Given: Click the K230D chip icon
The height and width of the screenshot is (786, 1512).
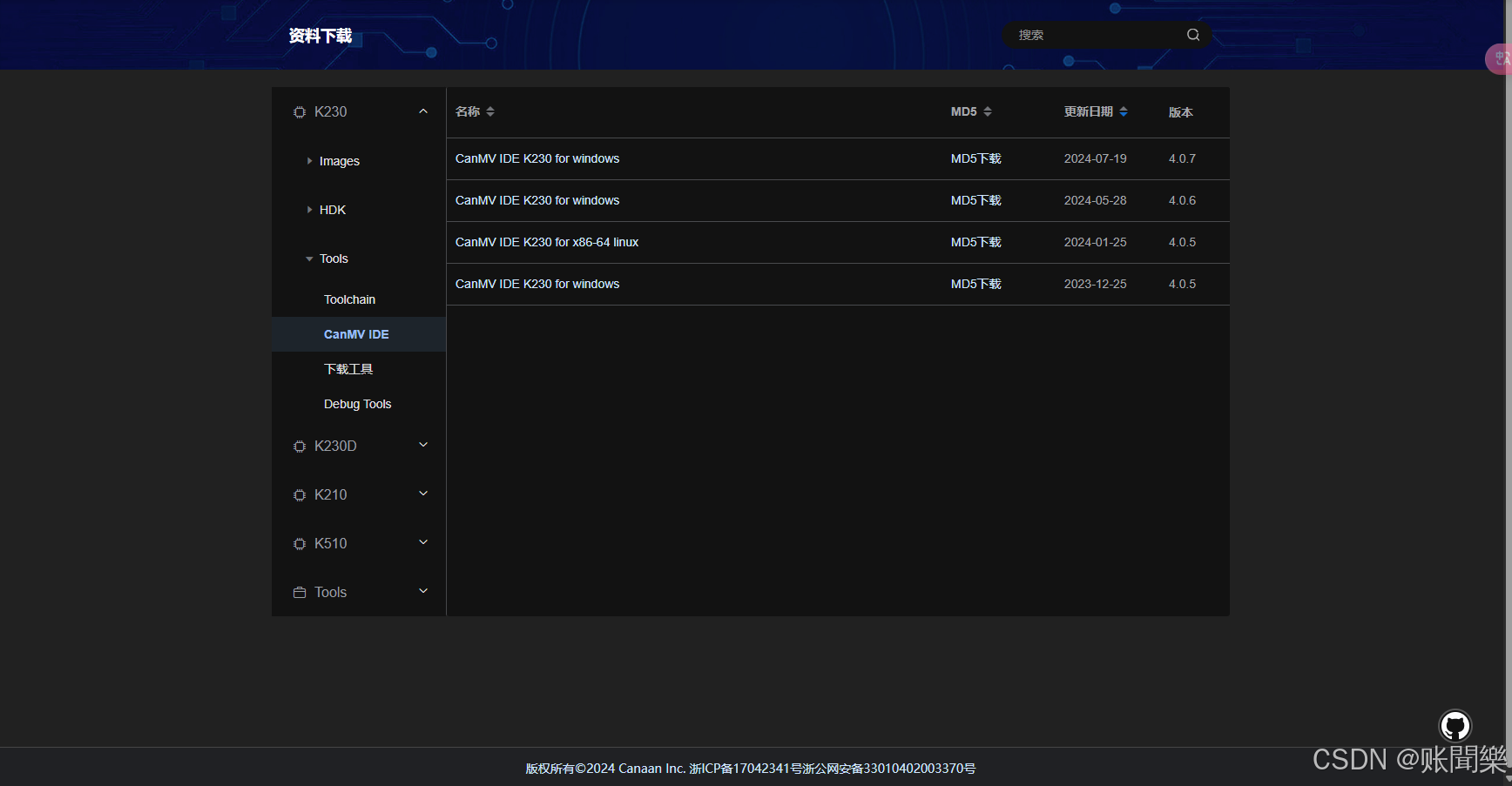Looking at the screenshot, I should (x=300, y=447).
